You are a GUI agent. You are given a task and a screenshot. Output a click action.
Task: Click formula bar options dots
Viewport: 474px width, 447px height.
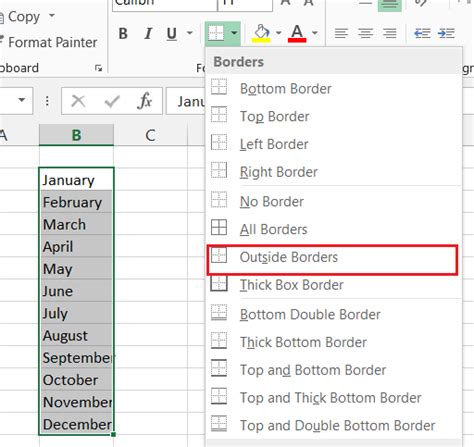pos(47,101)
